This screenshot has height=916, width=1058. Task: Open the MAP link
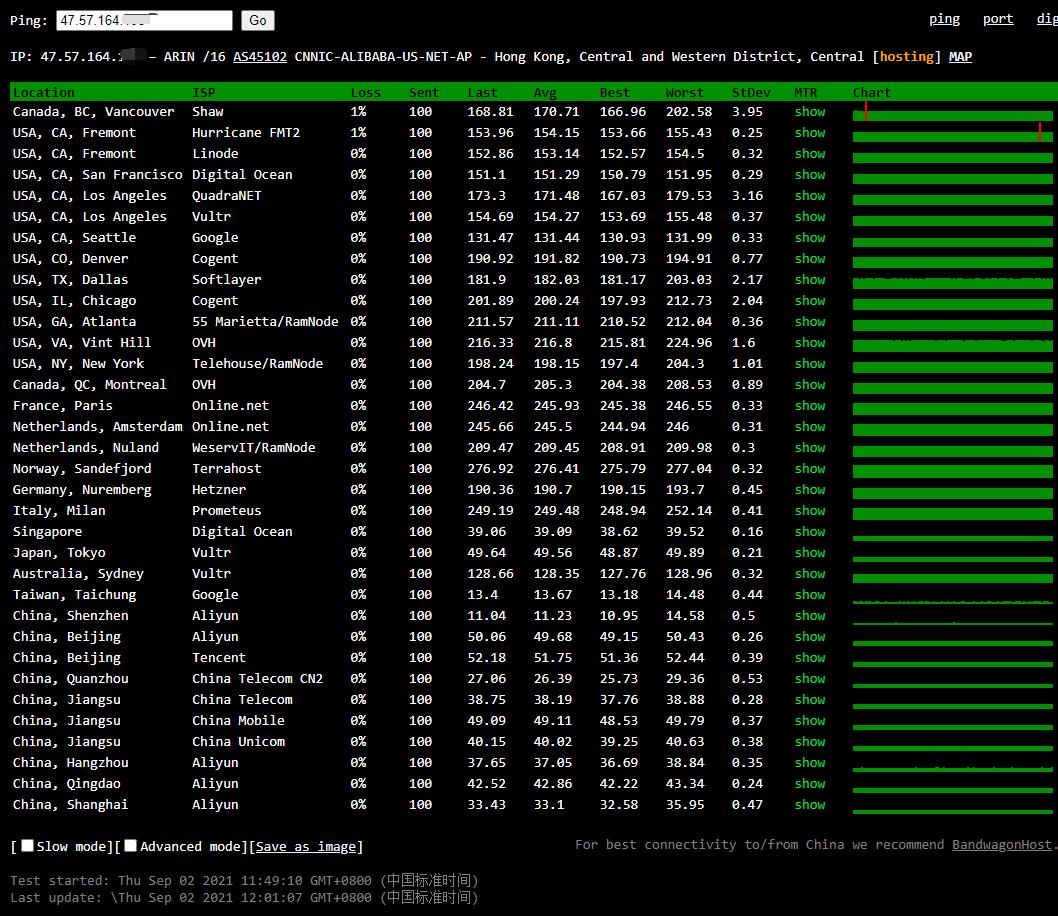[x=960, y=57]
